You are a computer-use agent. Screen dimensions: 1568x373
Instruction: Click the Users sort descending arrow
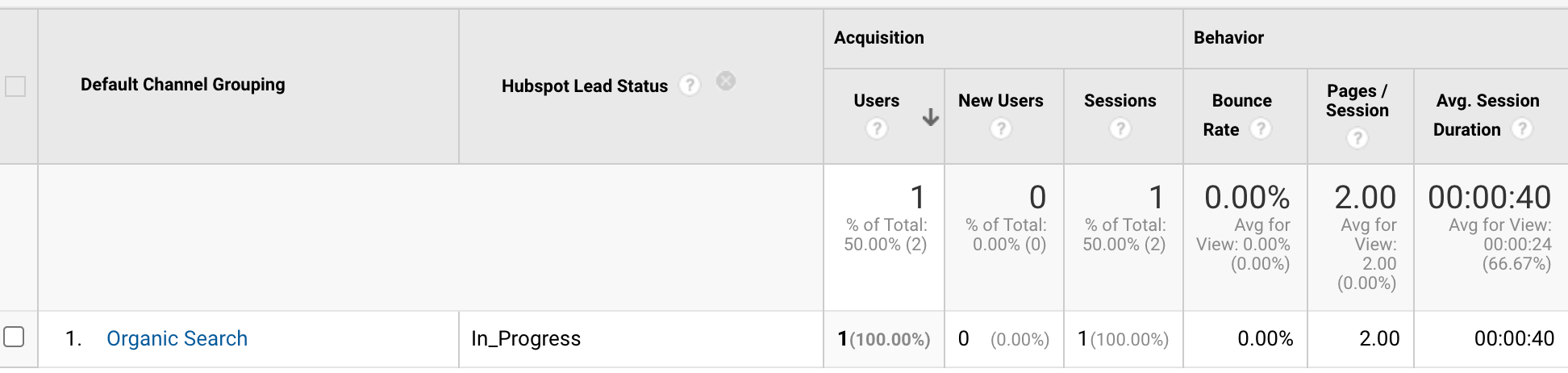coord(931,118)
